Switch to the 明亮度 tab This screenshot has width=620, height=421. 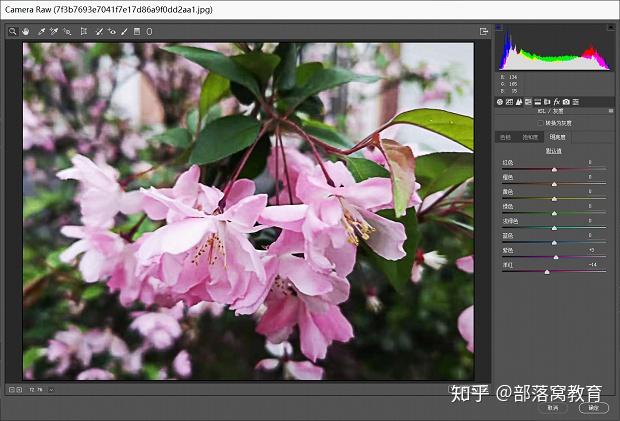[x=558, y=137]
